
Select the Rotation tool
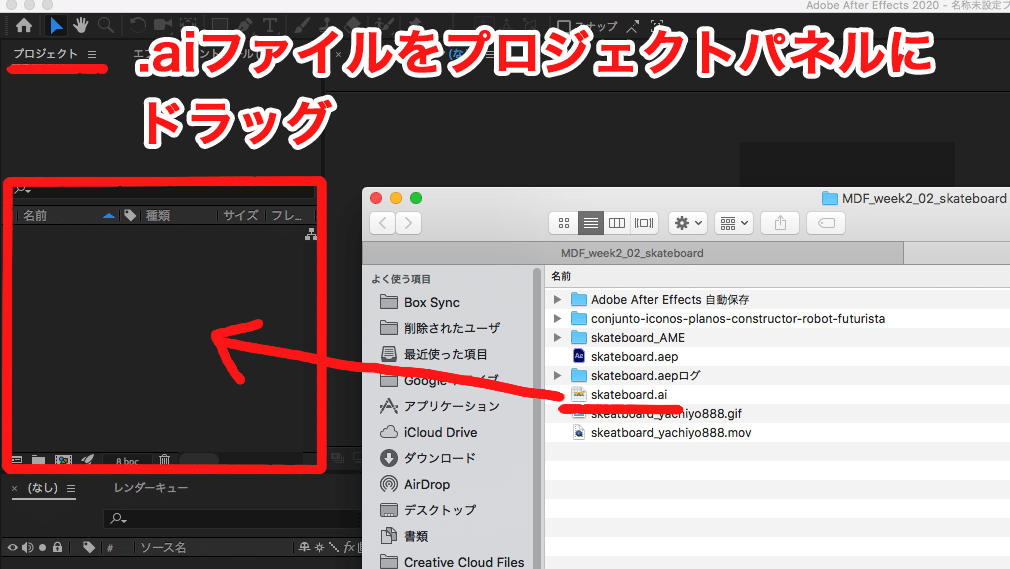[x=137, y=26]
